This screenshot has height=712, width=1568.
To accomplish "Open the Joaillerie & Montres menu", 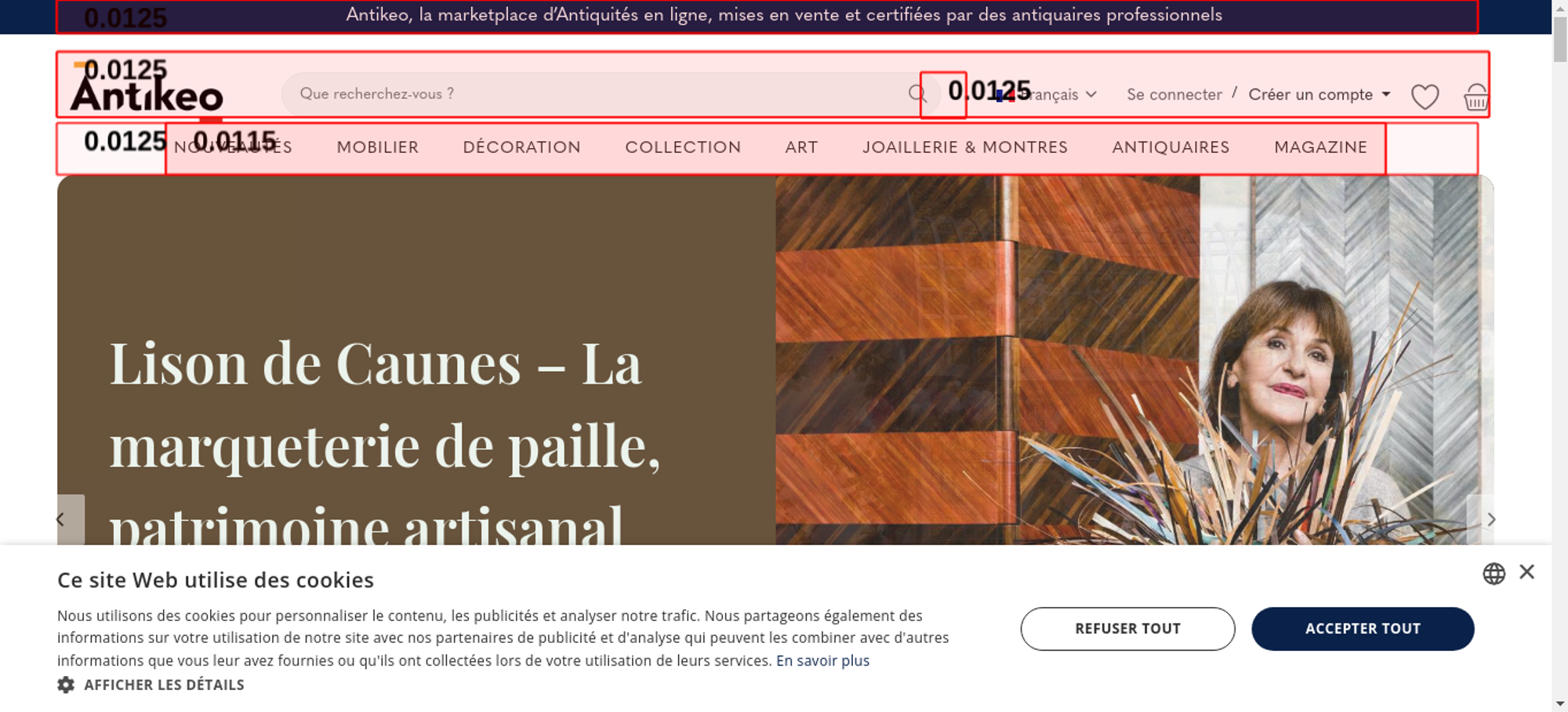I will (x=965, y=147).
